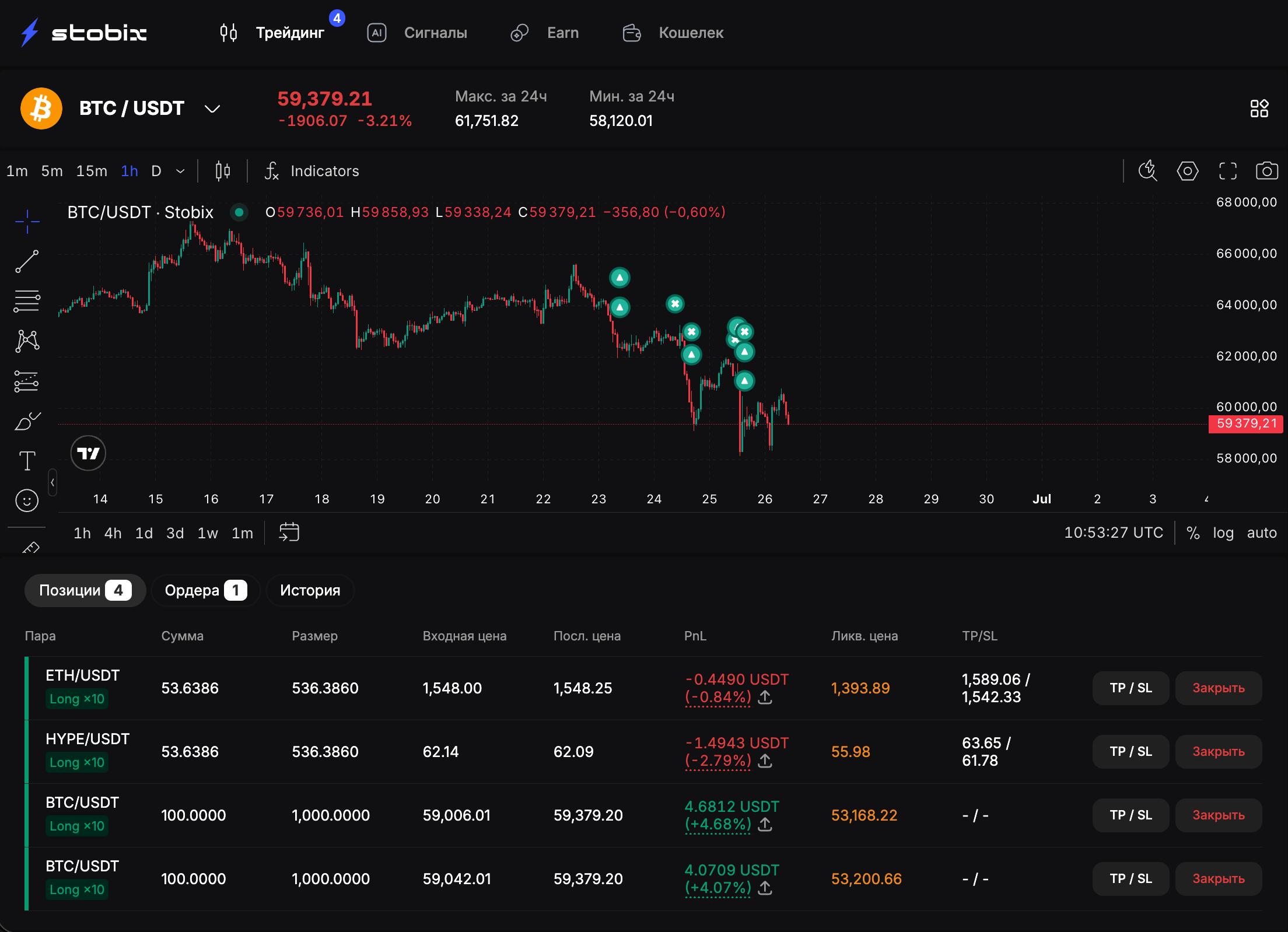The height and width of the screenshot is (932, 1288).
Task: Open the candlestick chart type selector
Action: point(223,171)
